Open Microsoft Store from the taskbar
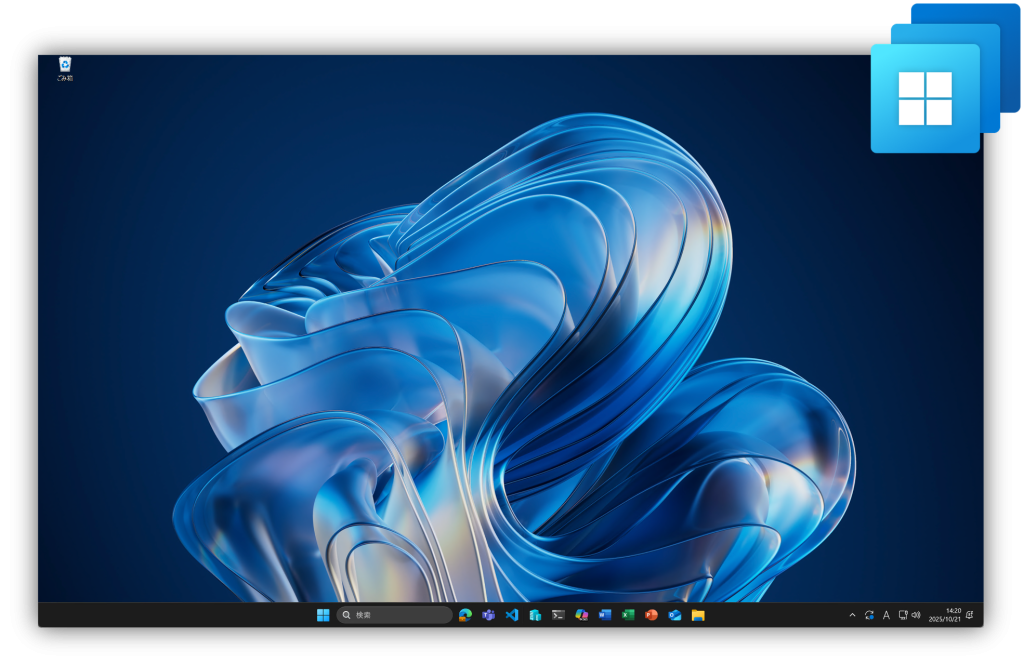The height and width of the screenshot is (664, 1024). [x=535, y=615]
